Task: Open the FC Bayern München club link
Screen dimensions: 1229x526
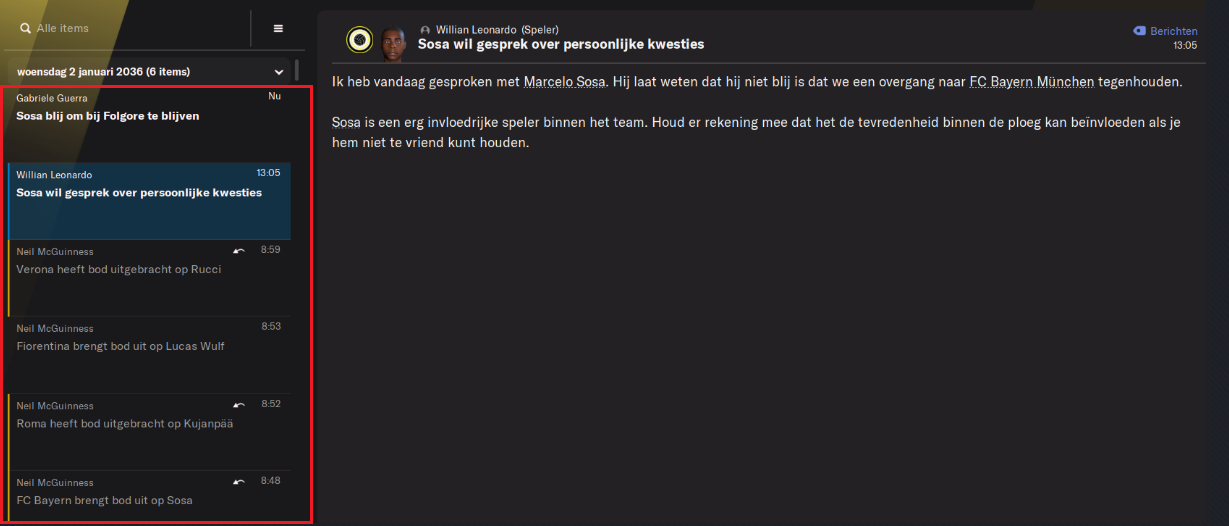Action: (x=1032, y=81)
